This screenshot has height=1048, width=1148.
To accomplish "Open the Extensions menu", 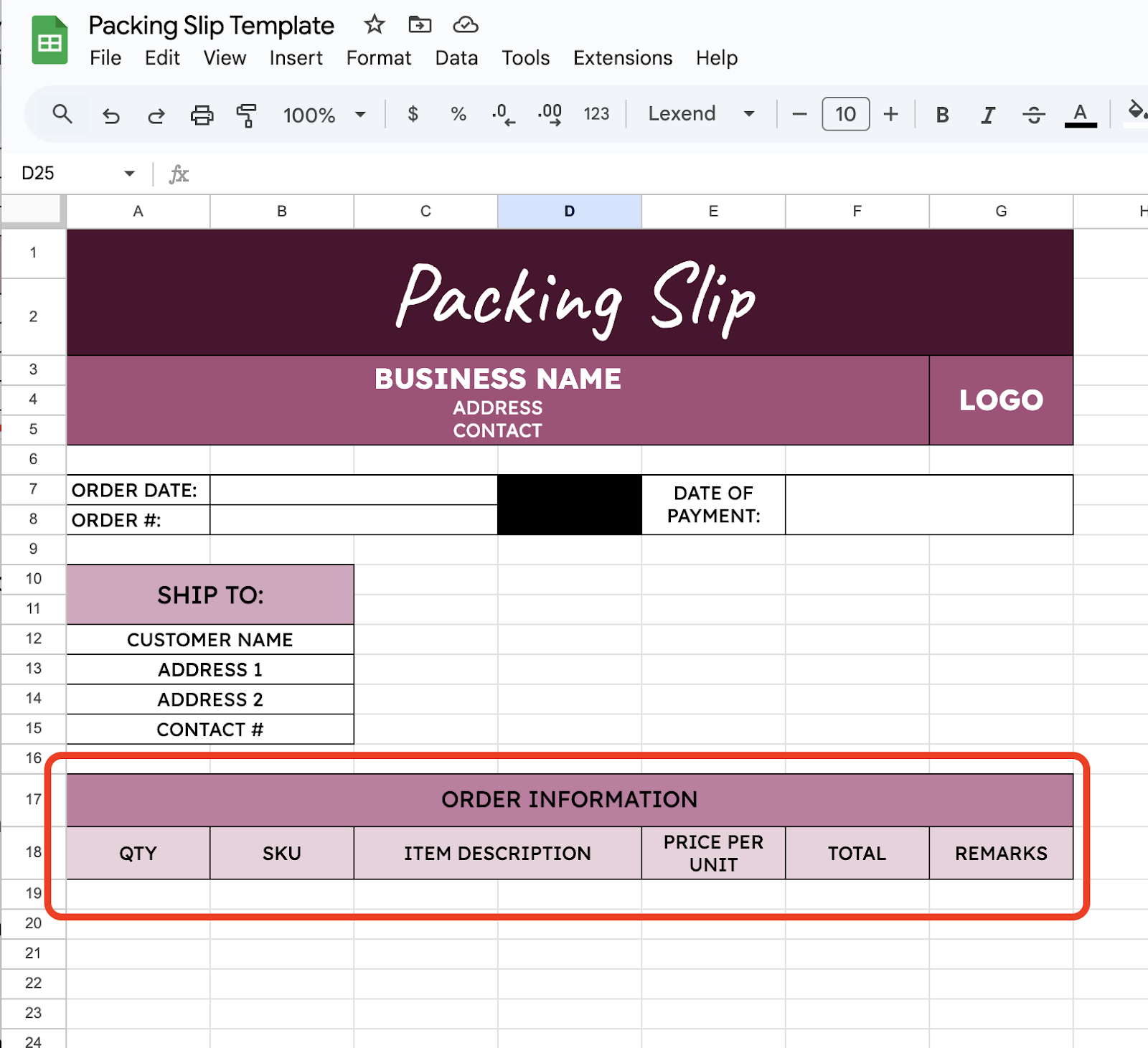I will click(622, 58).
